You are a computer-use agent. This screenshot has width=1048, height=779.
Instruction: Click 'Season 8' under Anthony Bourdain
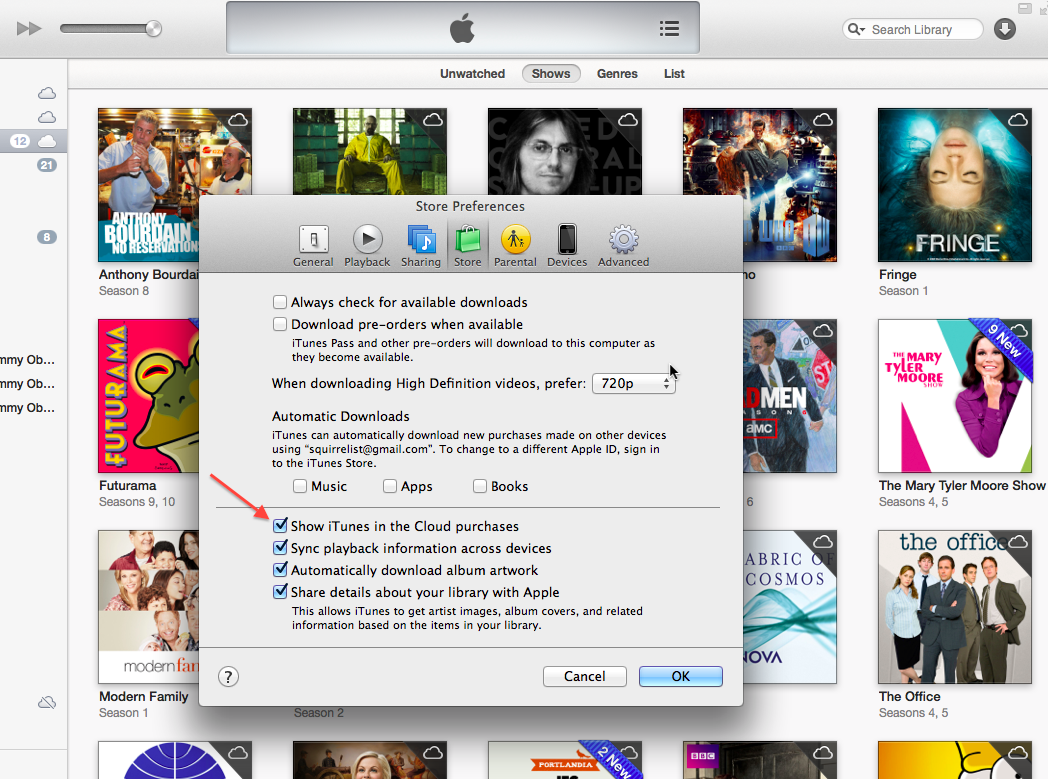click(x=124, y=291)
